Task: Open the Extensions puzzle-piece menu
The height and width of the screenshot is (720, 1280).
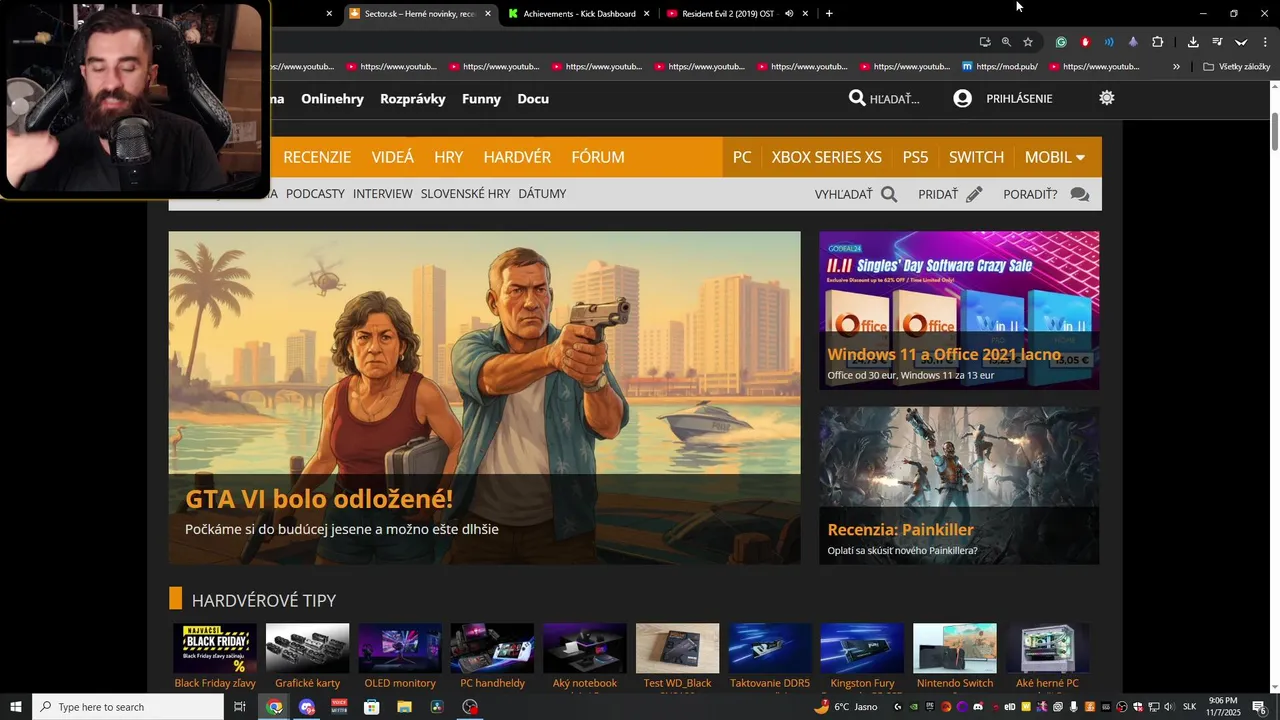Action: [1157, 42]
